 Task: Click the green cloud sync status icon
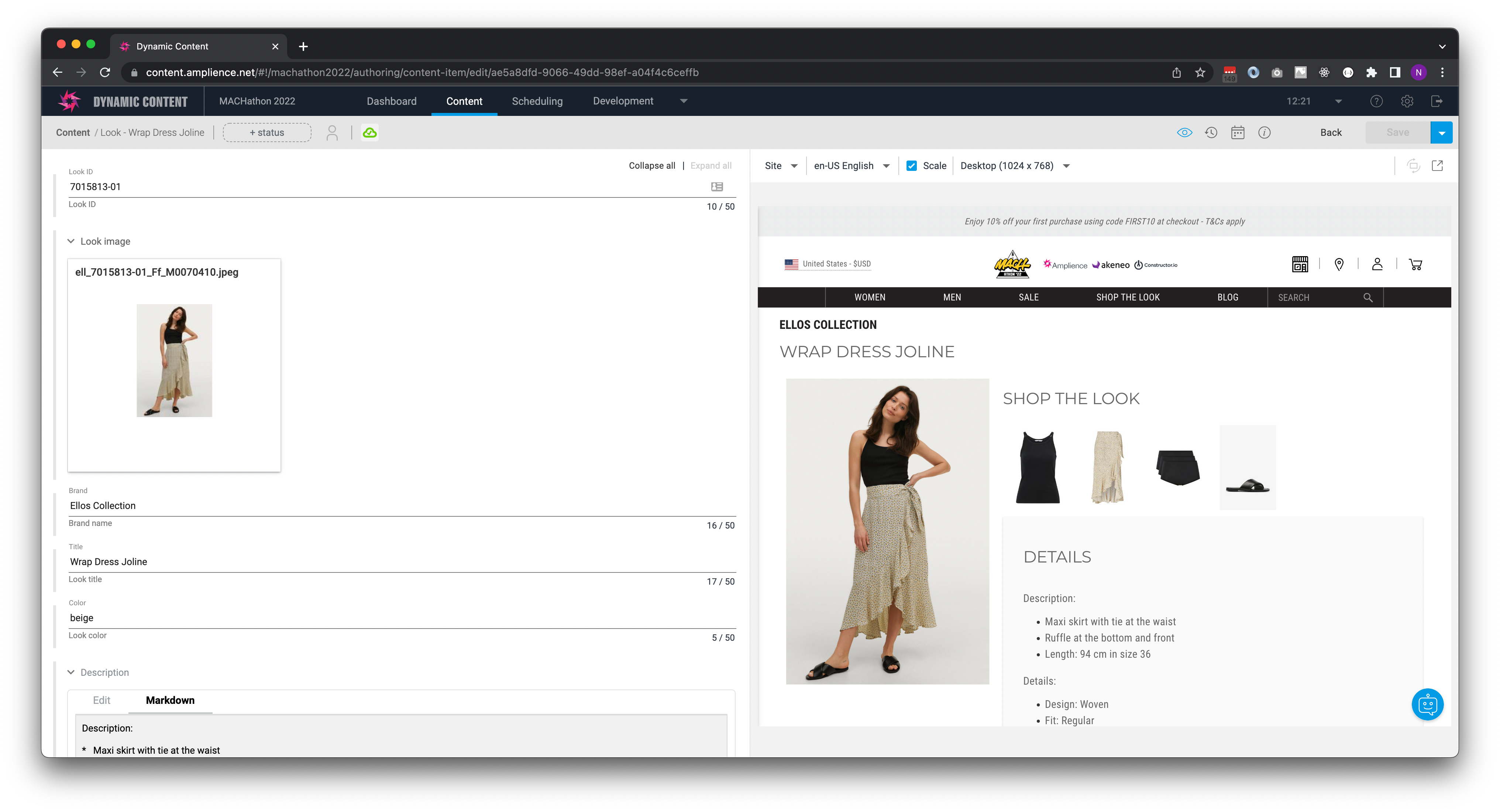370,132
